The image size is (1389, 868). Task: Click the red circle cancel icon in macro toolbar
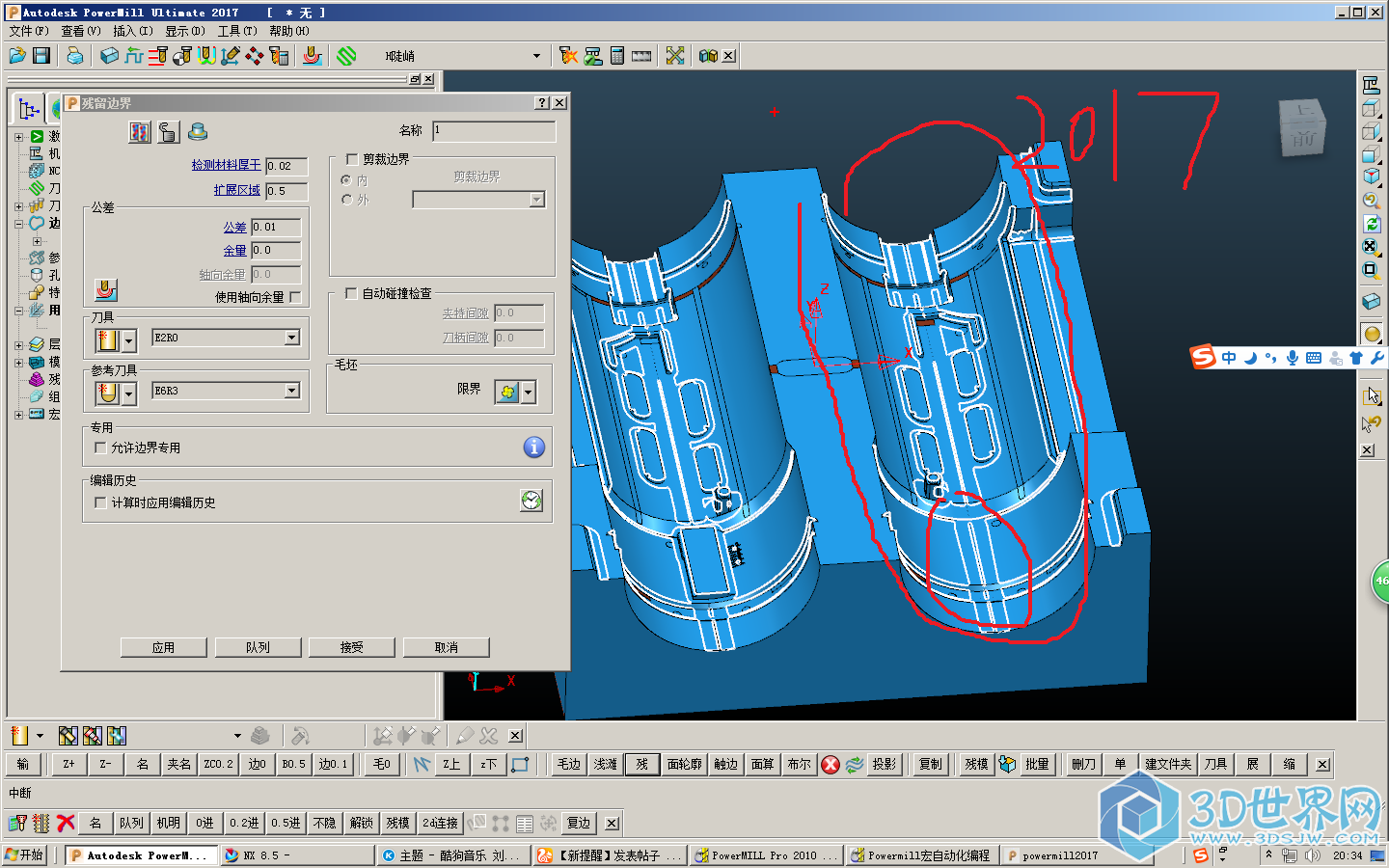(x=831, y=764)
